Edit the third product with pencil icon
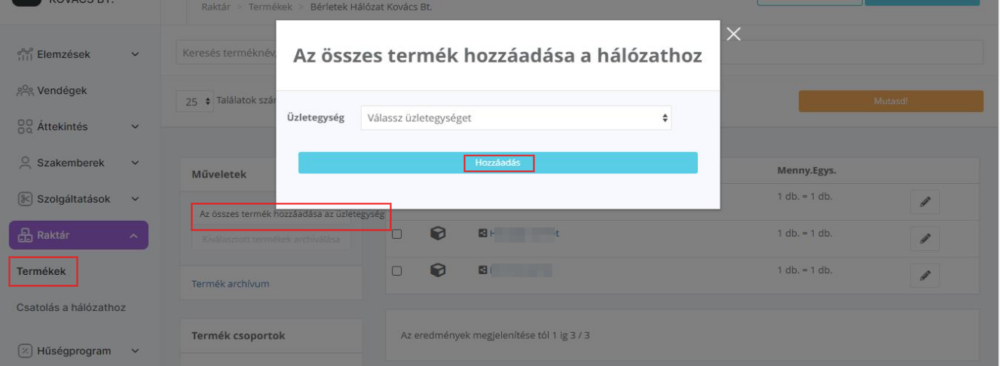The height and width of the screenshot is (366, 1000). click(x=925, y=275)
